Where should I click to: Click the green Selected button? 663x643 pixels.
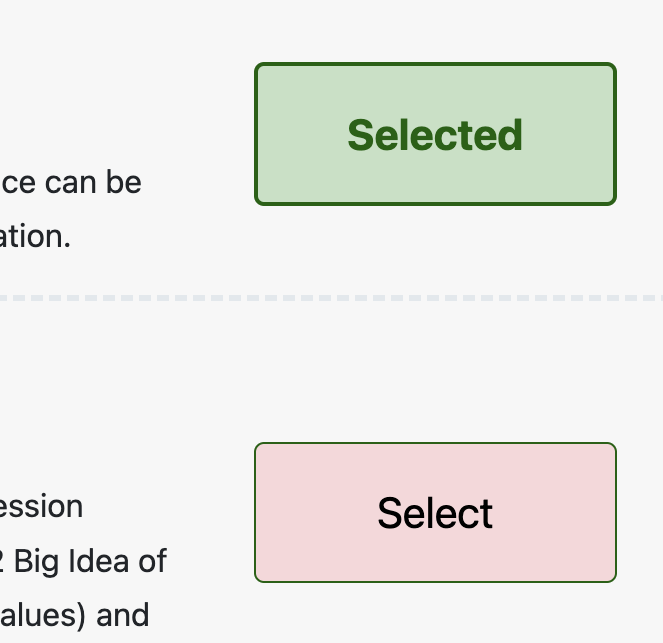tap(435, 134)
